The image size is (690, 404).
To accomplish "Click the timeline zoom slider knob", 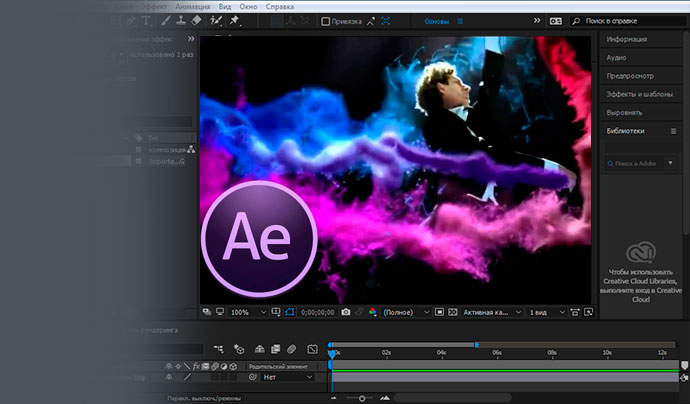I will click(x=362, y=398).
